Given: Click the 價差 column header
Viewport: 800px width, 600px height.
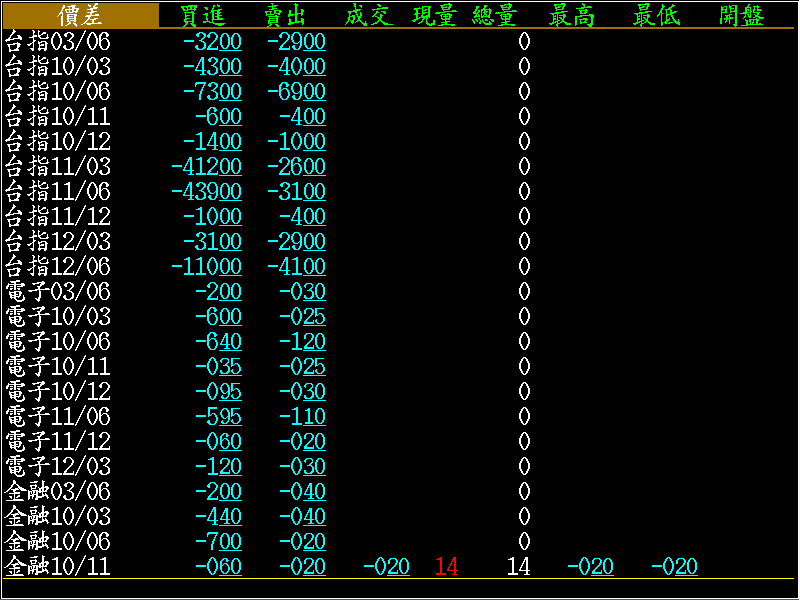Looking at the screenshot, I should pos(80,15).
